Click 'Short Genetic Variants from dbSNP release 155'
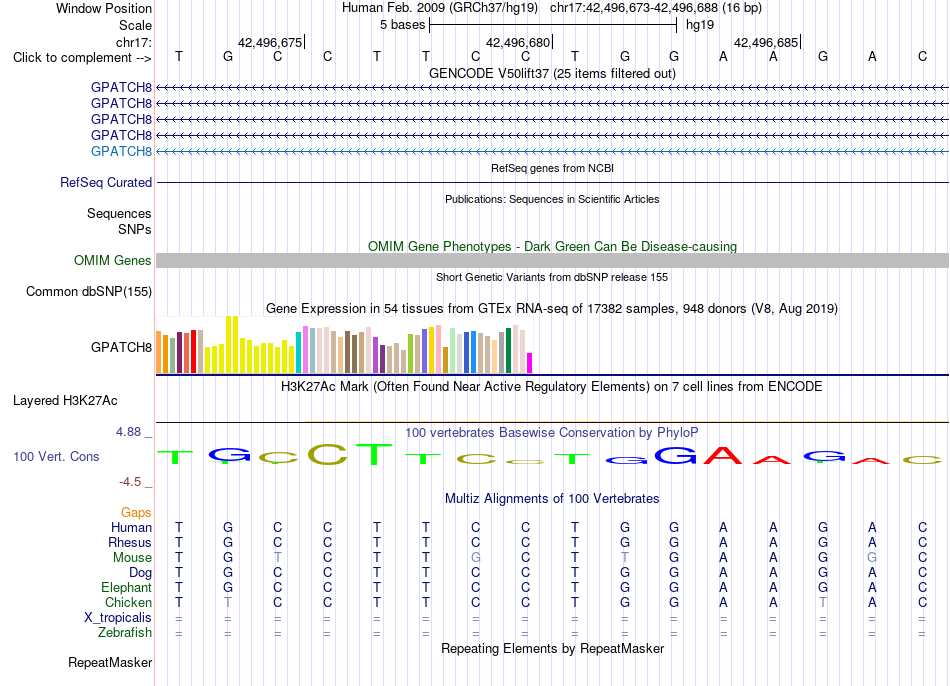950x686 pixels. [x=552, y=277]
